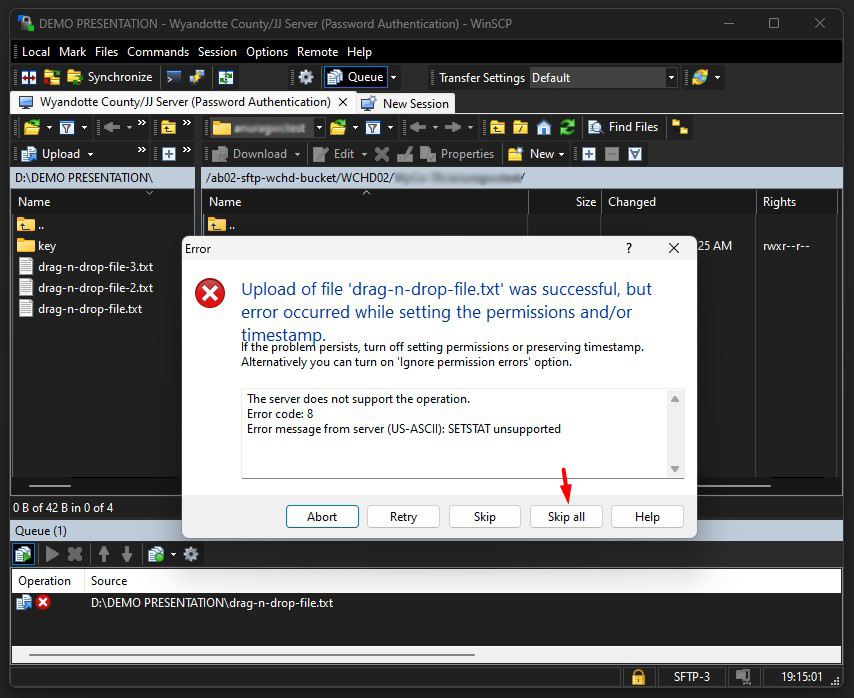
Task: Click Skip in the Error dialog
Action: 485,517
